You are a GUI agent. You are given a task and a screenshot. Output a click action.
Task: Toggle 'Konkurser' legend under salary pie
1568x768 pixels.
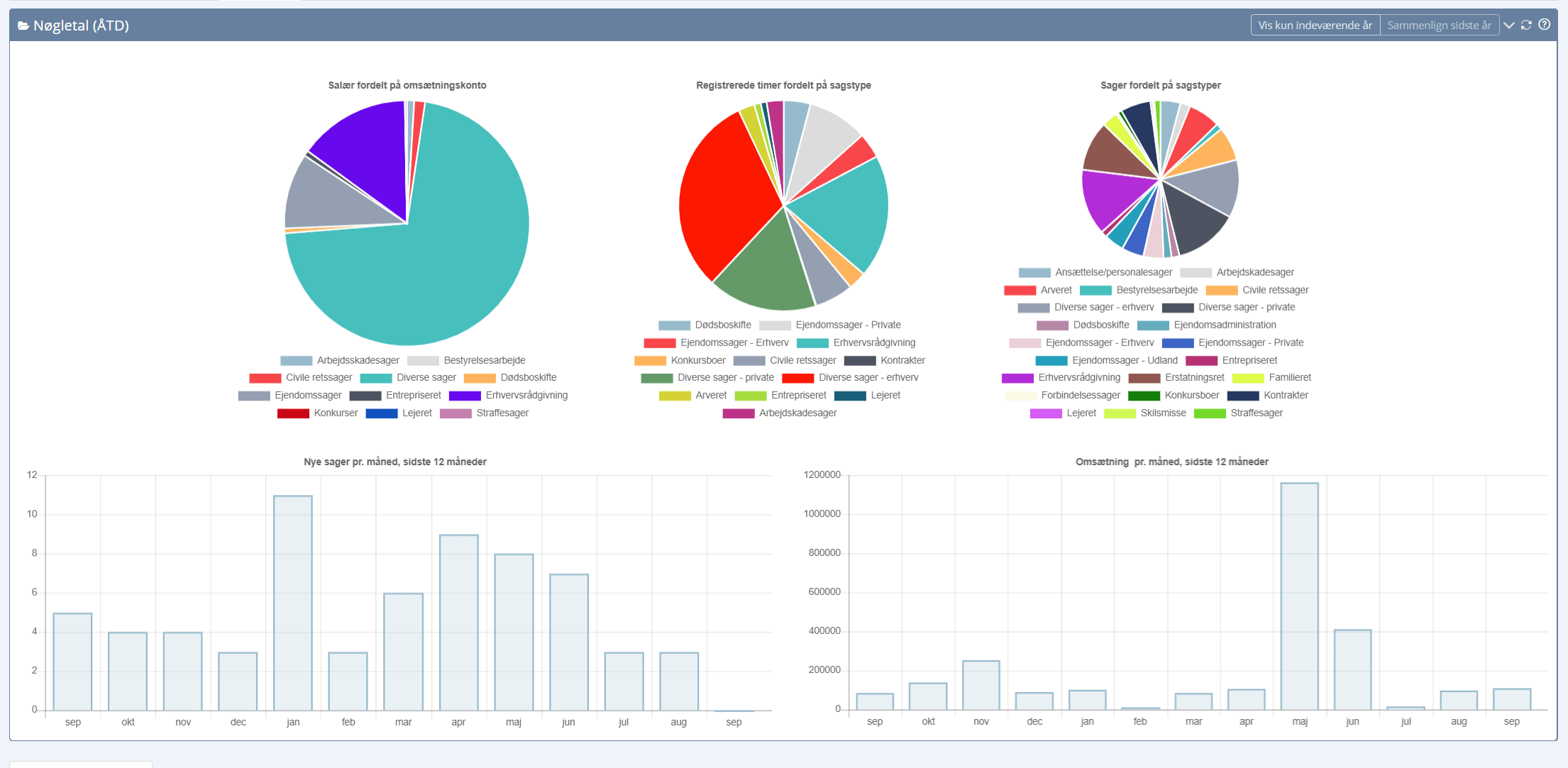point(335,413)
